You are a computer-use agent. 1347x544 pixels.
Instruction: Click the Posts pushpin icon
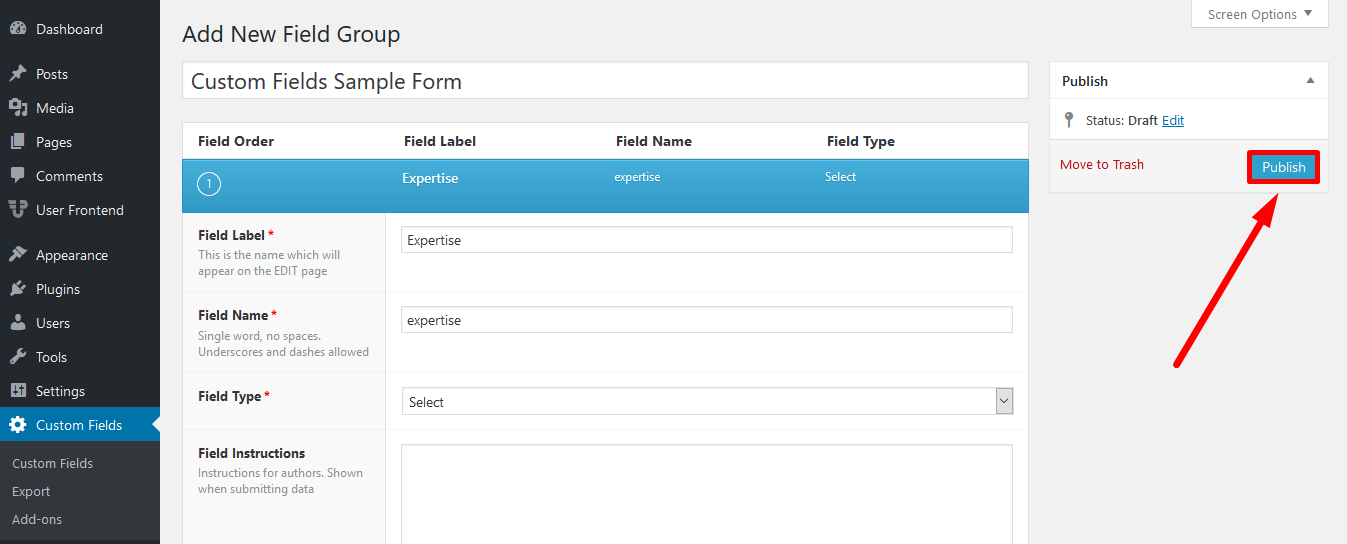pyautogui.click(x=18, y=74)
